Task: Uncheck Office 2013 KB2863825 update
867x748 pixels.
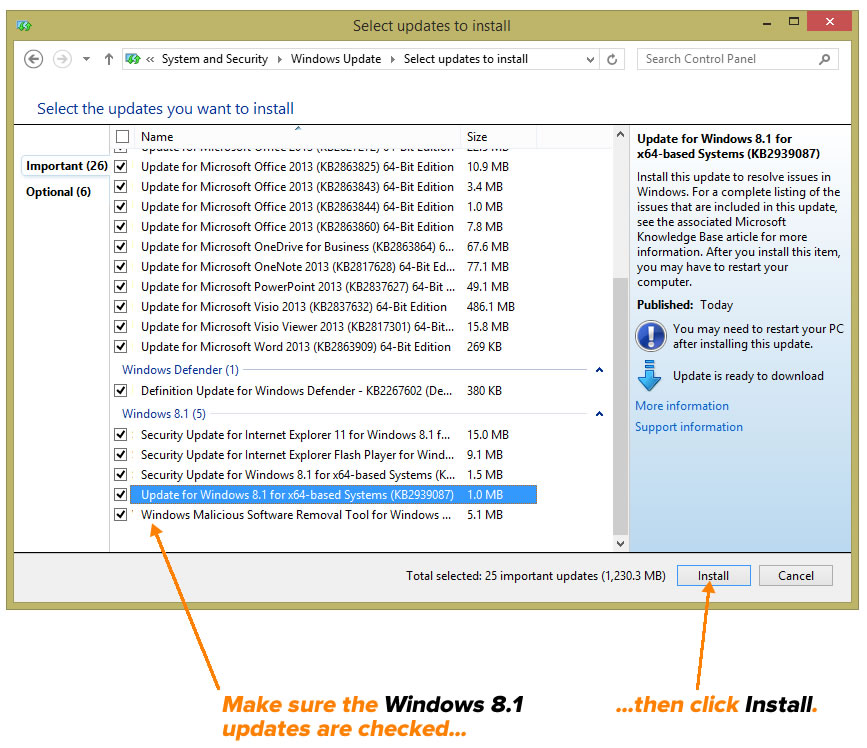Action: (x=121, y=166)
